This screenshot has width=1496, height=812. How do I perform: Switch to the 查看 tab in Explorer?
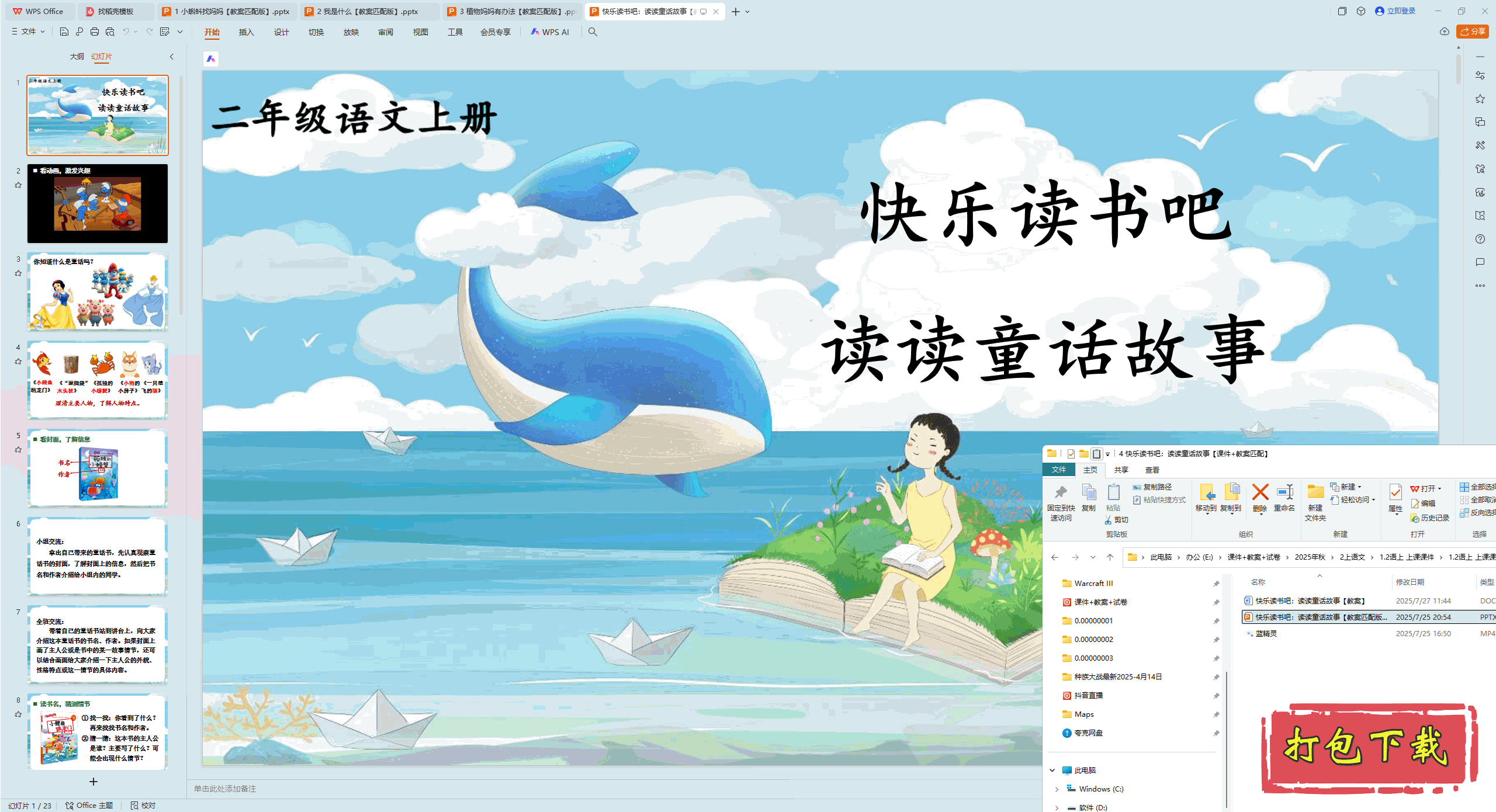(1152, 470)
